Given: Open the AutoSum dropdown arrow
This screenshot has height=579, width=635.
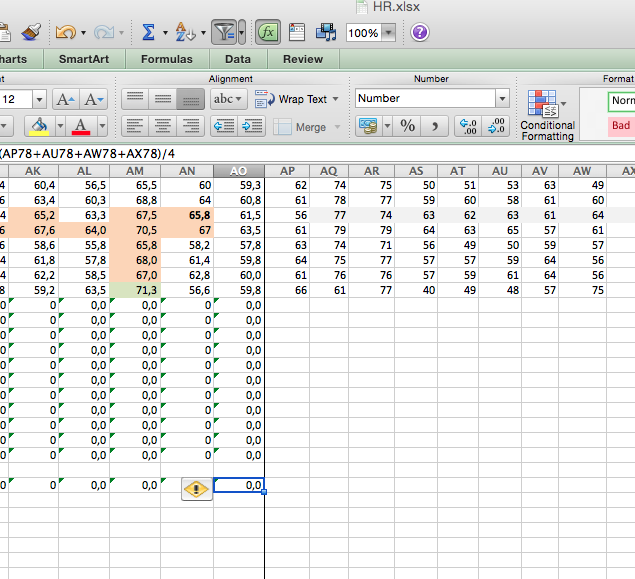Looking at the screenshot, I should click(165, 32).
